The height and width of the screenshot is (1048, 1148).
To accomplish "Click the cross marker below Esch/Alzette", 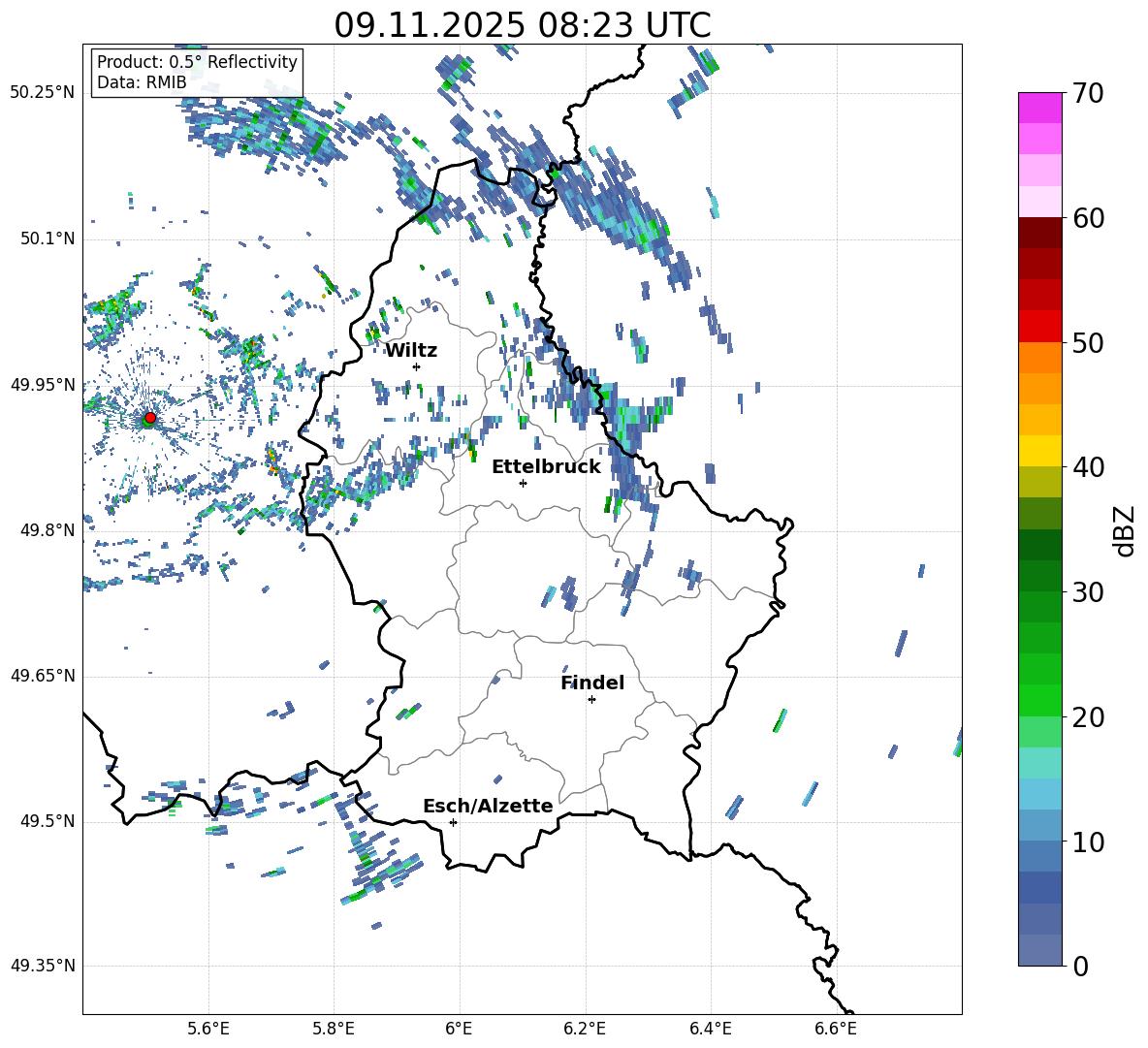I will 453,822.
